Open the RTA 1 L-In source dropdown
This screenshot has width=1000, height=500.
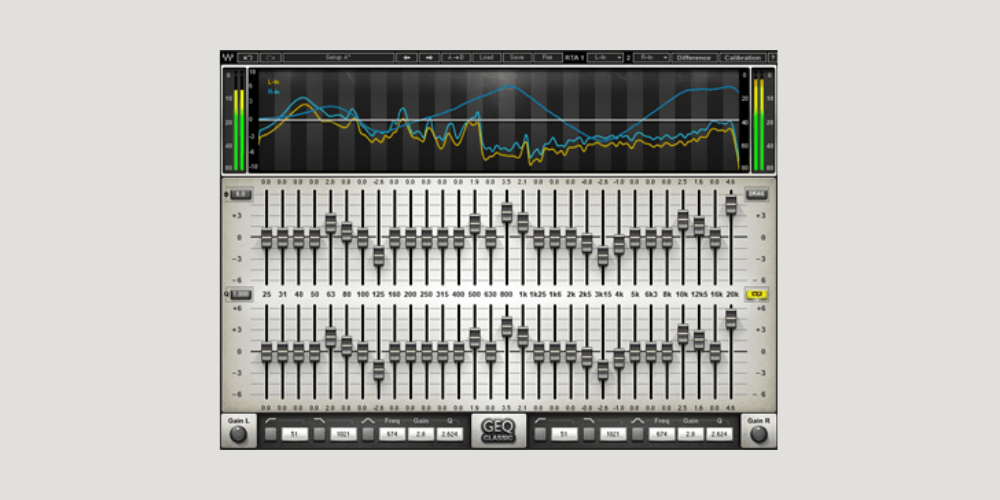(x=605, y=57)
